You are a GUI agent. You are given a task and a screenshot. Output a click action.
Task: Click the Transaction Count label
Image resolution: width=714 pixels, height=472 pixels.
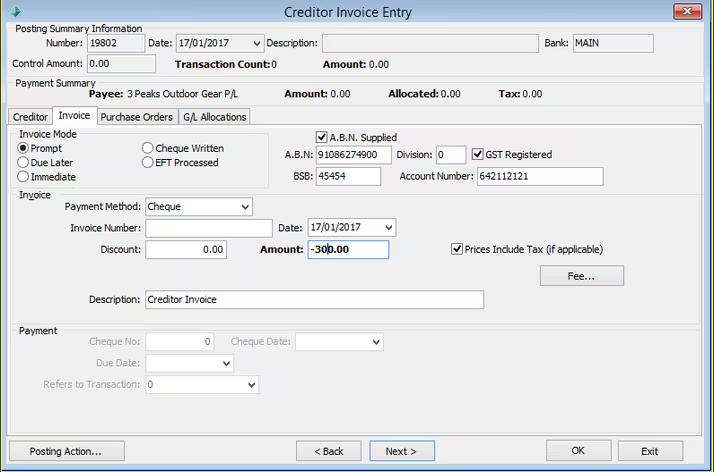(x=223, y=64)
